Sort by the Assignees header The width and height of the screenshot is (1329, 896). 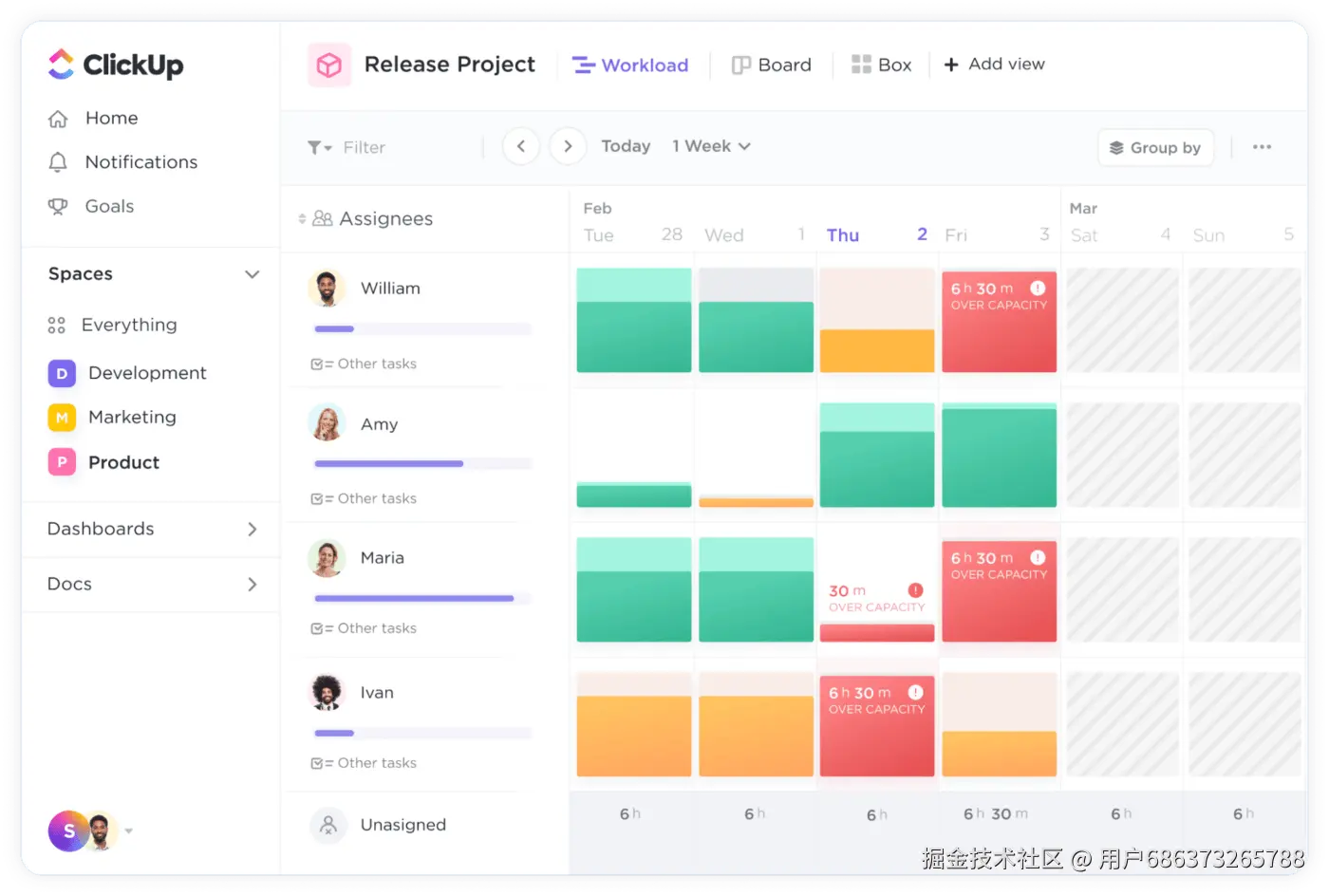coord(365,218)
